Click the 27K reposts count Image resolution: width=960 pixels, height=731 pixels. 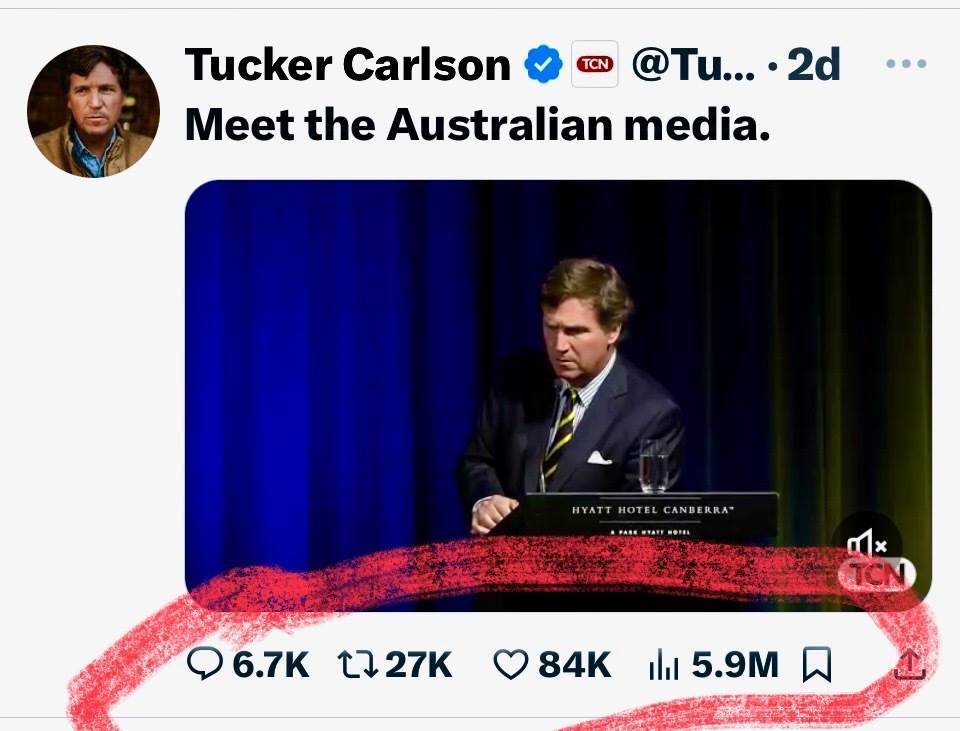coord(418,665)
